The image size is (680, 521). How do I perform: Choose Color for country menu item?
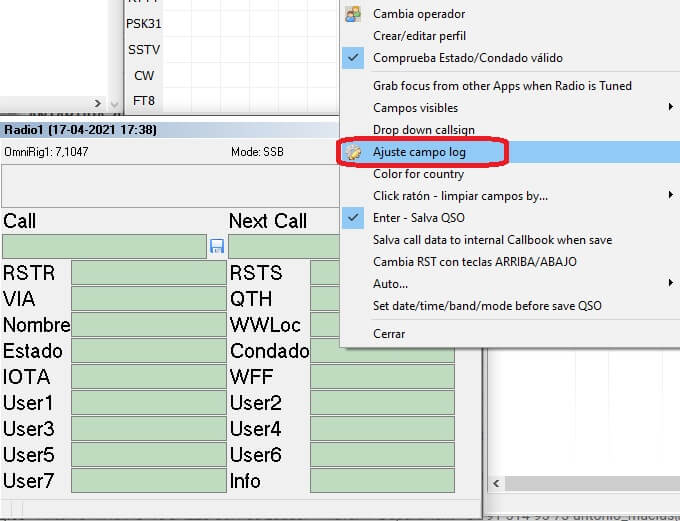coord(418,174)
